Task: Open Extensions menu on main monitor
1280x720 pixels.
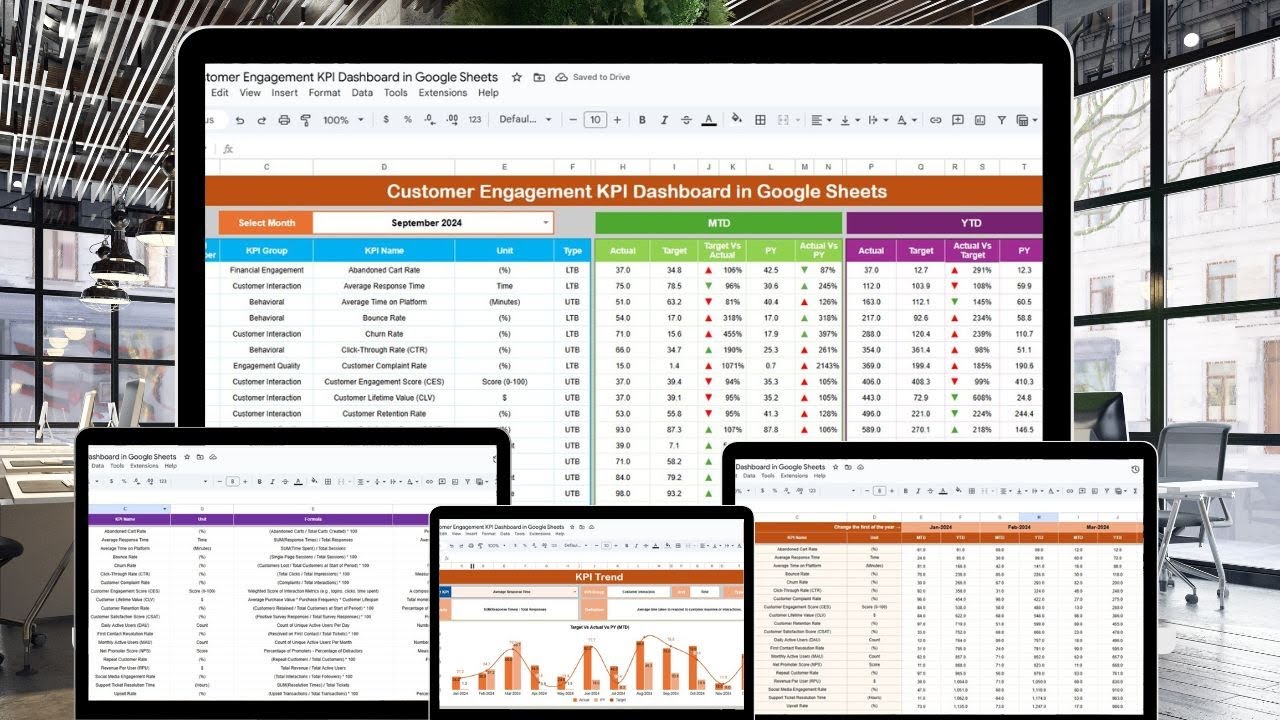Action: coord(442,93)
